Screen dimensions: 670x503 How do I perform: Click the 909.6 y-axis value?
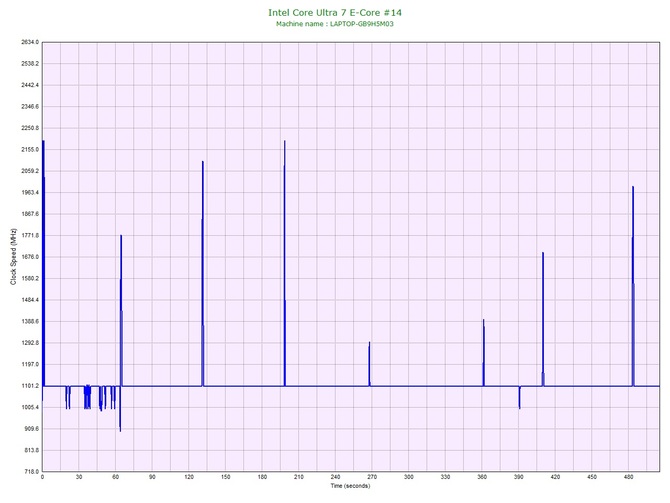click(31, 429)
